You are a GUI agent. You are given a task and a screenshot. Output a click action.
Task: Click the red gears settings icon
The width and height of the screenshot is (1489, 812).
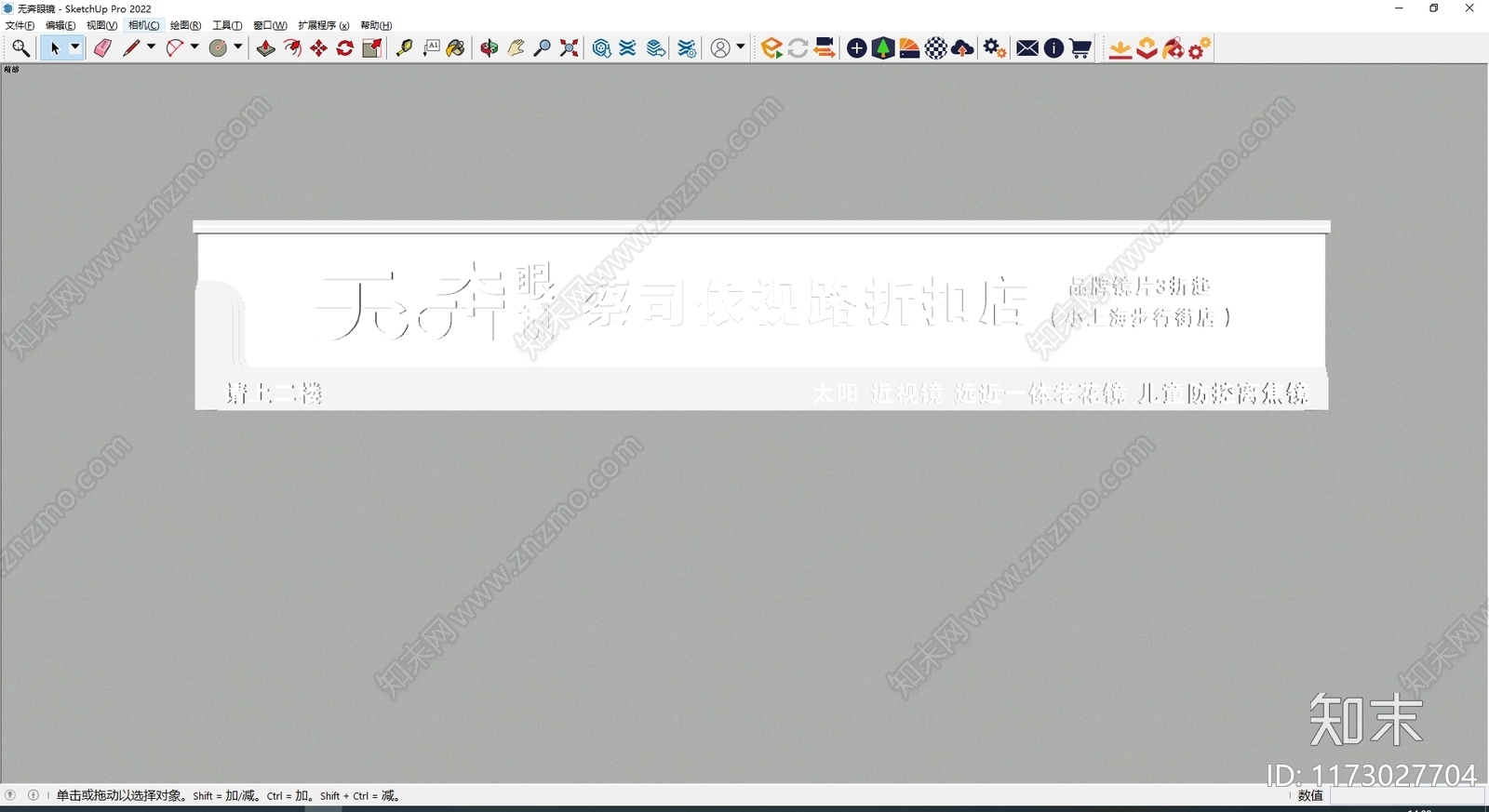[1201, 48]
